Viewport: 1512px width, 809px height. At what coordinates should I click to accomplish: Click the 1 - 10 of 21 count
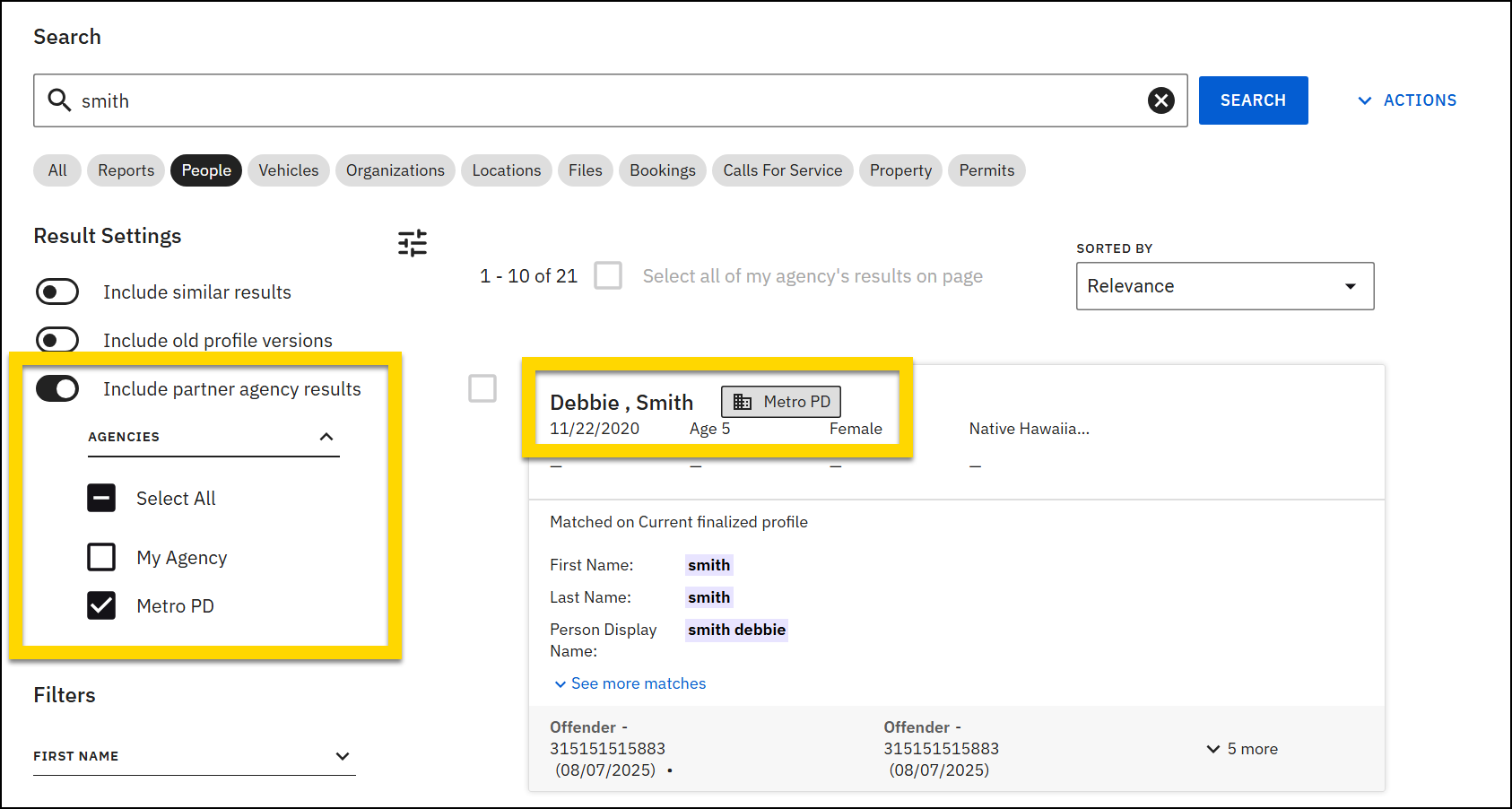click(528, 276)
